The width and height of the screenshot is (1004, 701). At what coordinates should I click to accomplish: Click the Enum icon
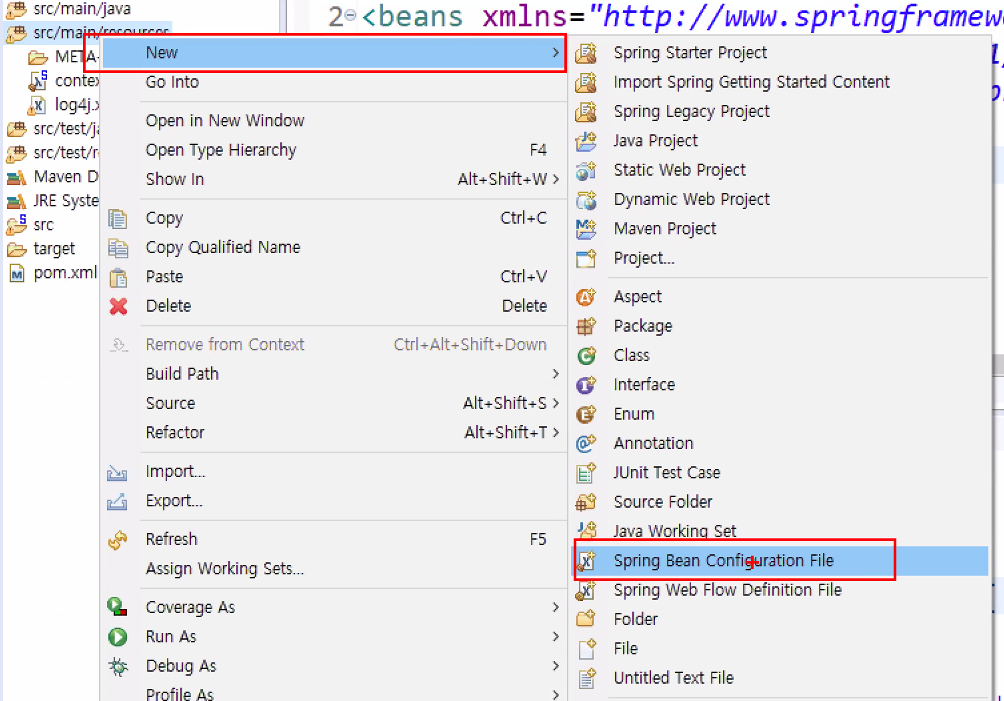click(x=586, y=414)
